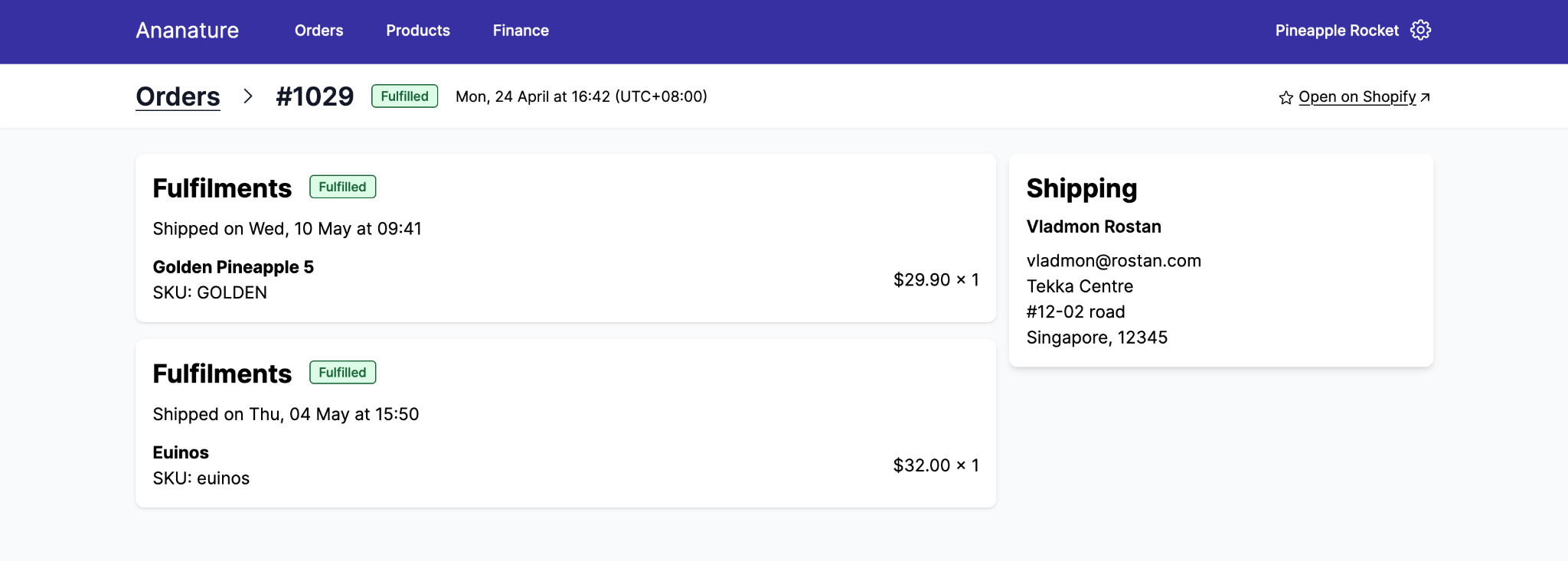Switch to the Finance section
Viewport: 1568px width, 561px height.
pyautogui.click(x=521, y=31)
